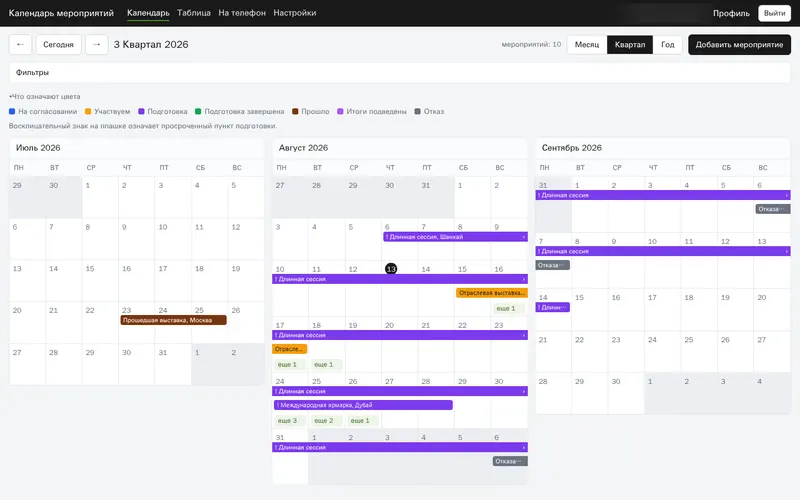Click the Июль 2026 month heading
The width and height of the screenshot is (800, 500).
click(x=38, y=148)
